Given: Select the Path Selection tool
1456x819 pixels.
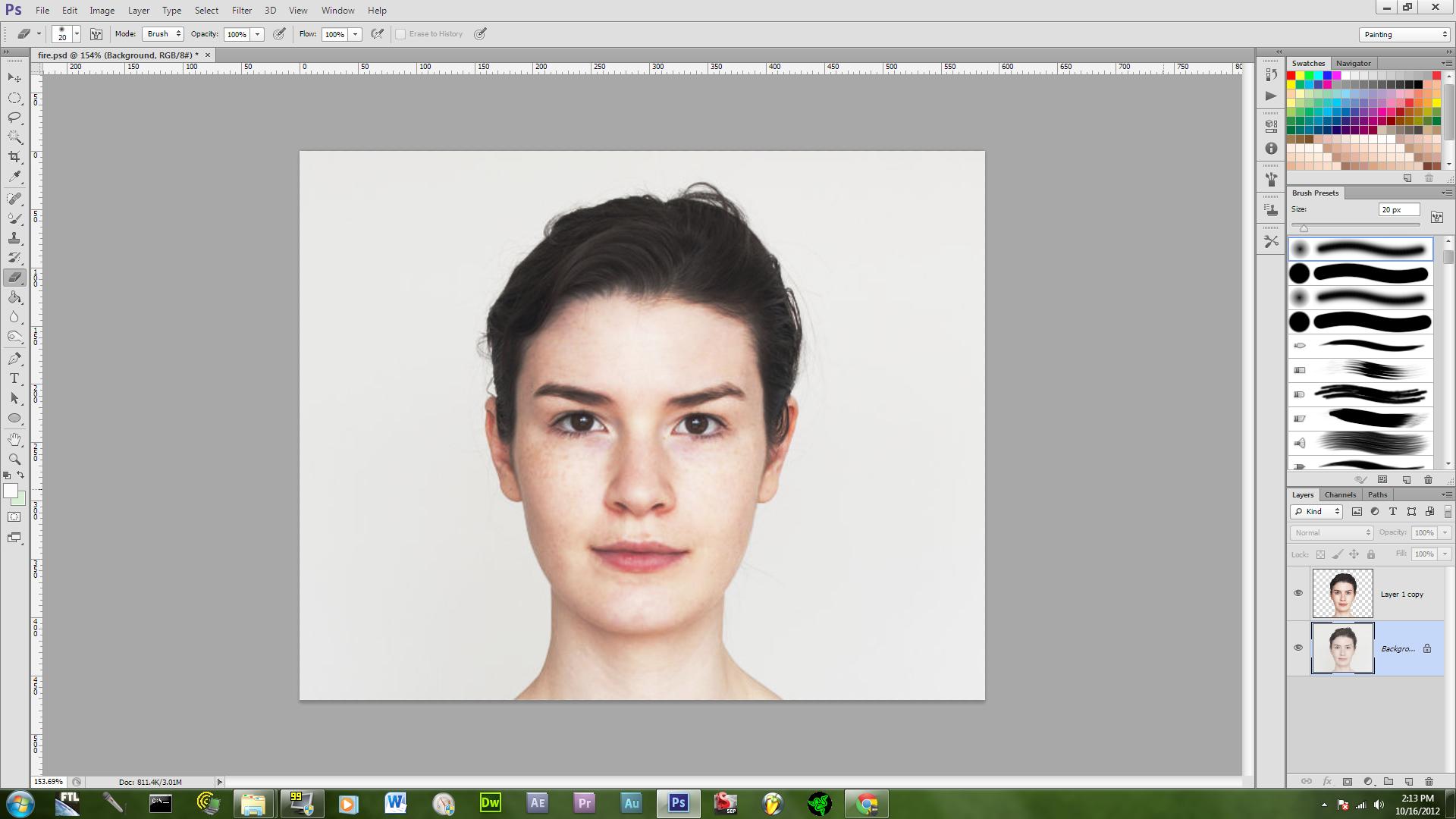Looking at the screenshot, I should (x=14, y=398).
